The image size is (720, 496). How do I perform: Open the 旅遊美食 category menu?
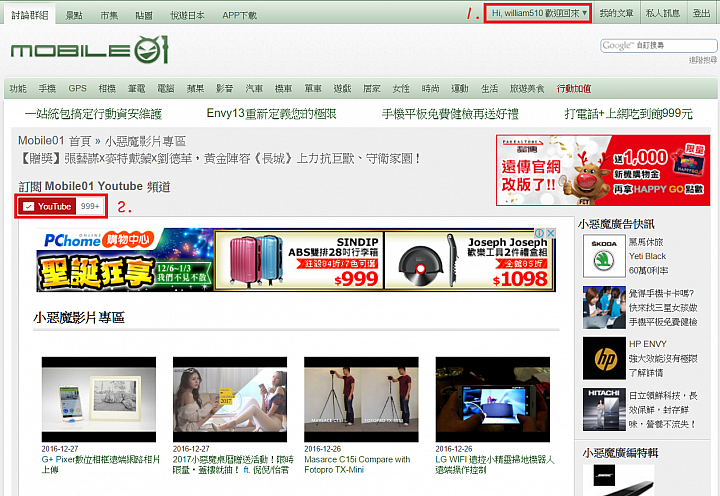(527, 88)
